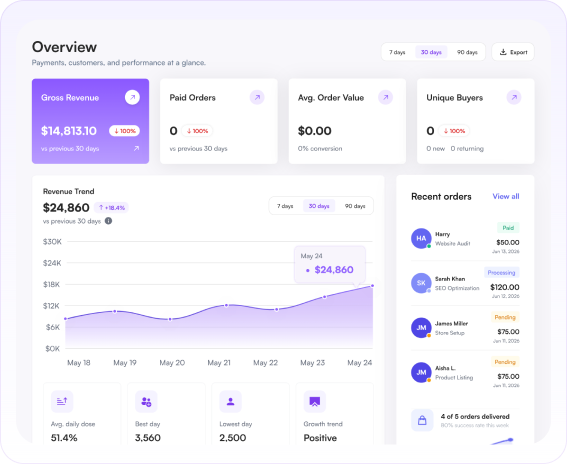This screenshot has height=464, width=567.
Task: Click the Processing badge for Sarah Khan
Action: coord(502,272)
